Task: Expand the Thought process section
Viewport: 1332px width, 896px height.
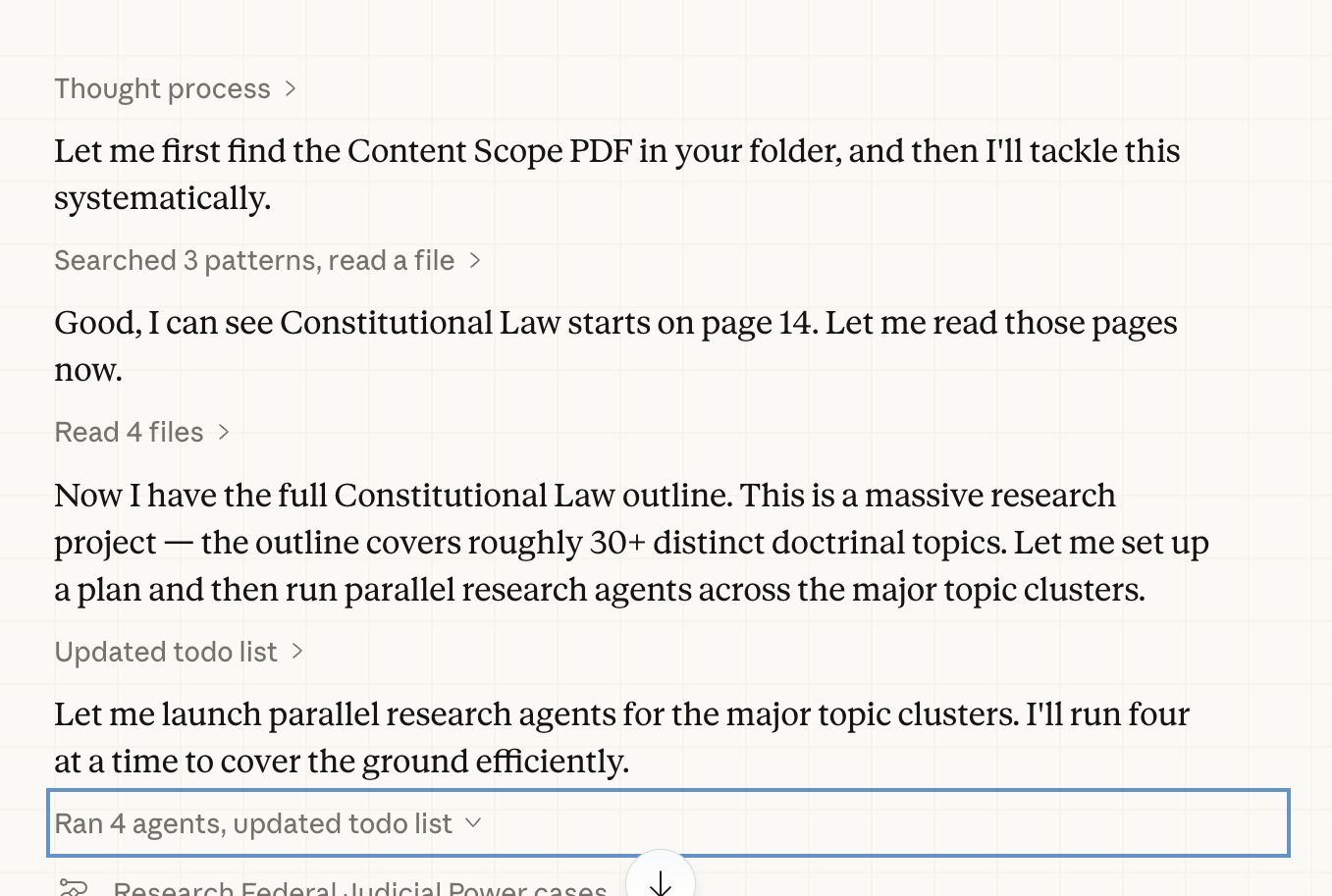Action: (x=163, y=89)
